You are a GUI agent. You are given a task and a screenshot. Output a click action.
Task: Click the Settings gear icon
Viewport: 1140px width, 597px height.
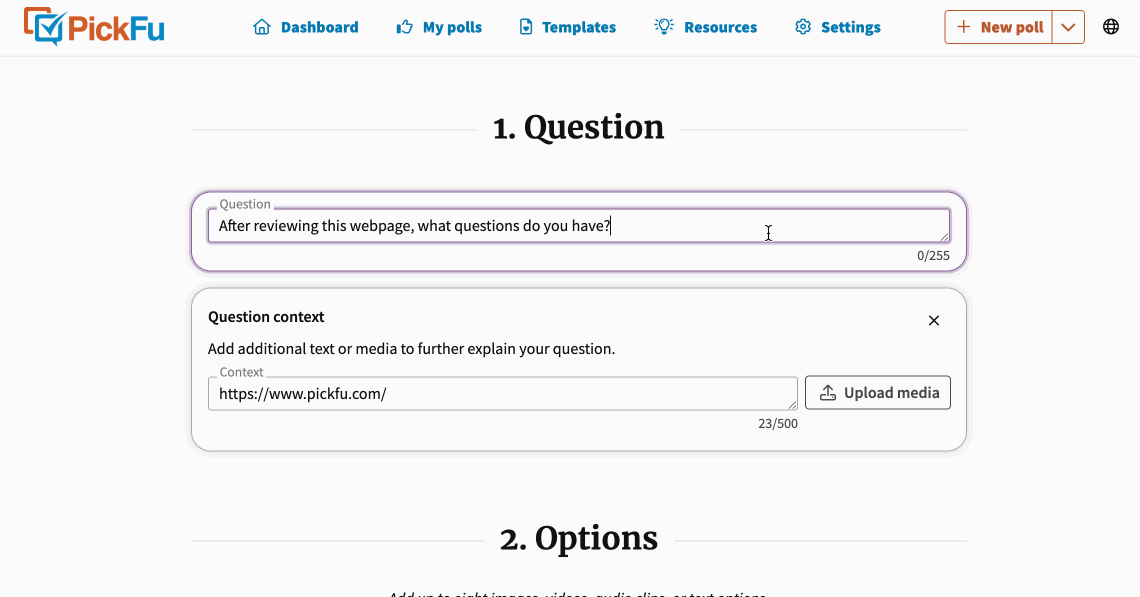click(803, 27)
